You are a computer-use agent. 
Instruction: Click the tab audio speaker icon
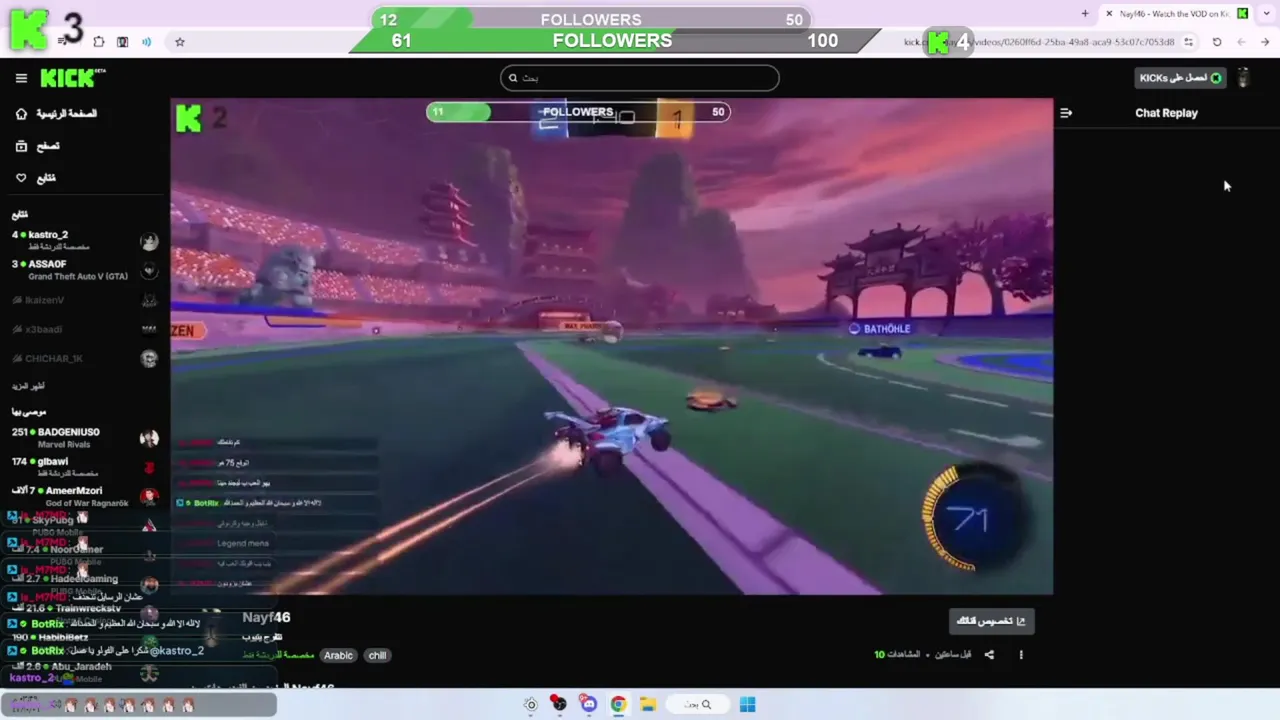coord(147,42)
